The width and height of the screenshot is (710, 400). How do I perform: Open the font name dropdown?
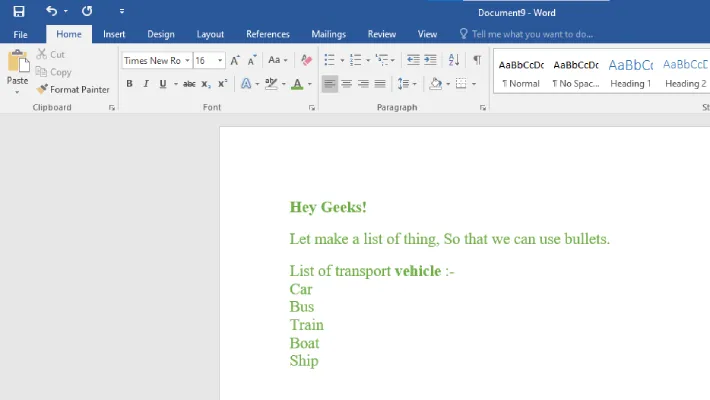(187, 61)
